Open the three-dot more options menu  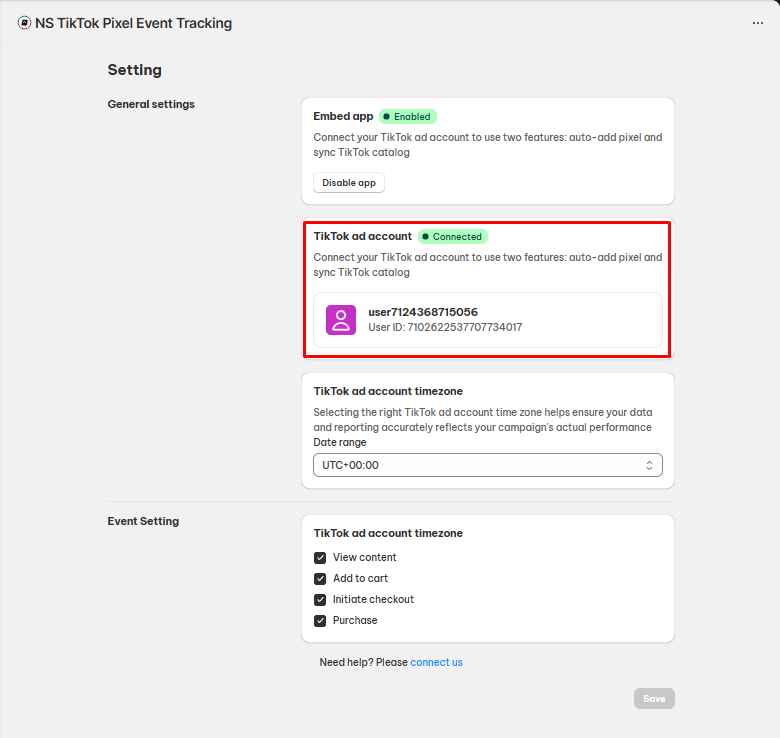pyautogui.click(x=757, y=23)
